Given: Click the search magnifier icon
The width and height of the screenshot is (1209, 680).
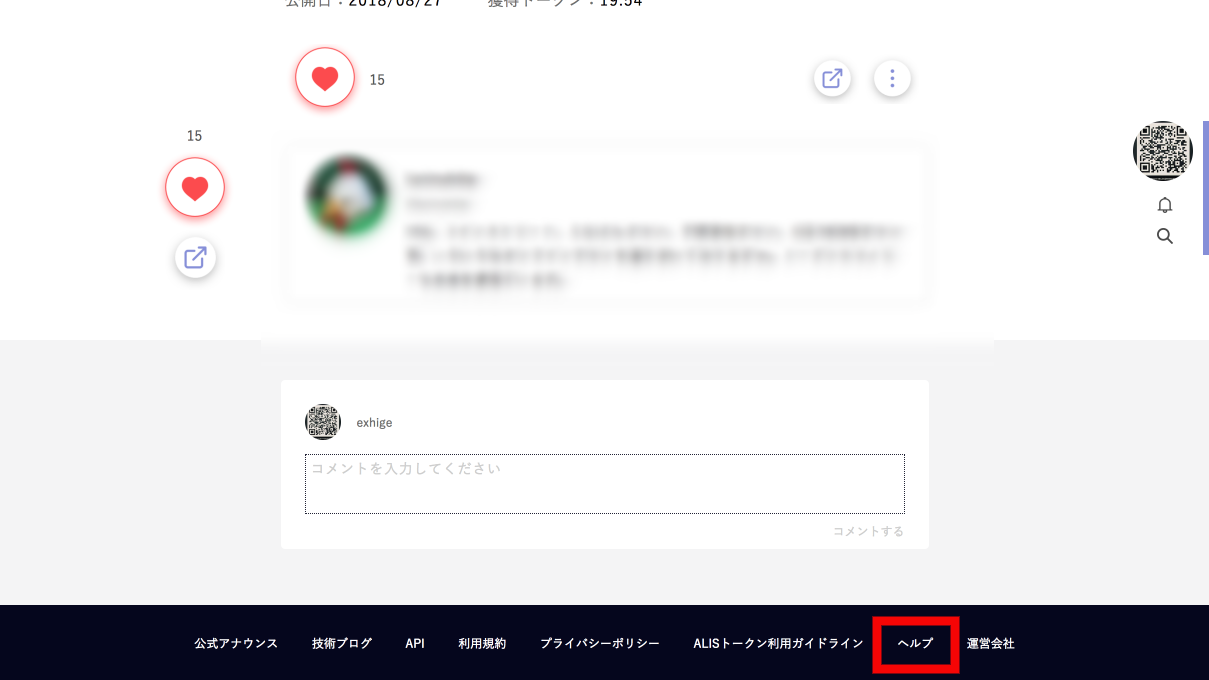Looking at the screenshot, I should click(x=1165, y=237).
